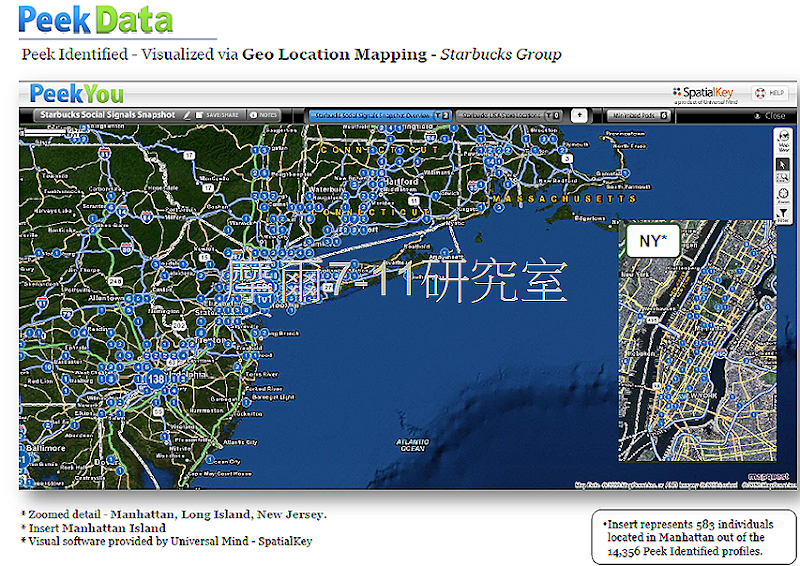Open Notes for the snapshot

[263, 115]
